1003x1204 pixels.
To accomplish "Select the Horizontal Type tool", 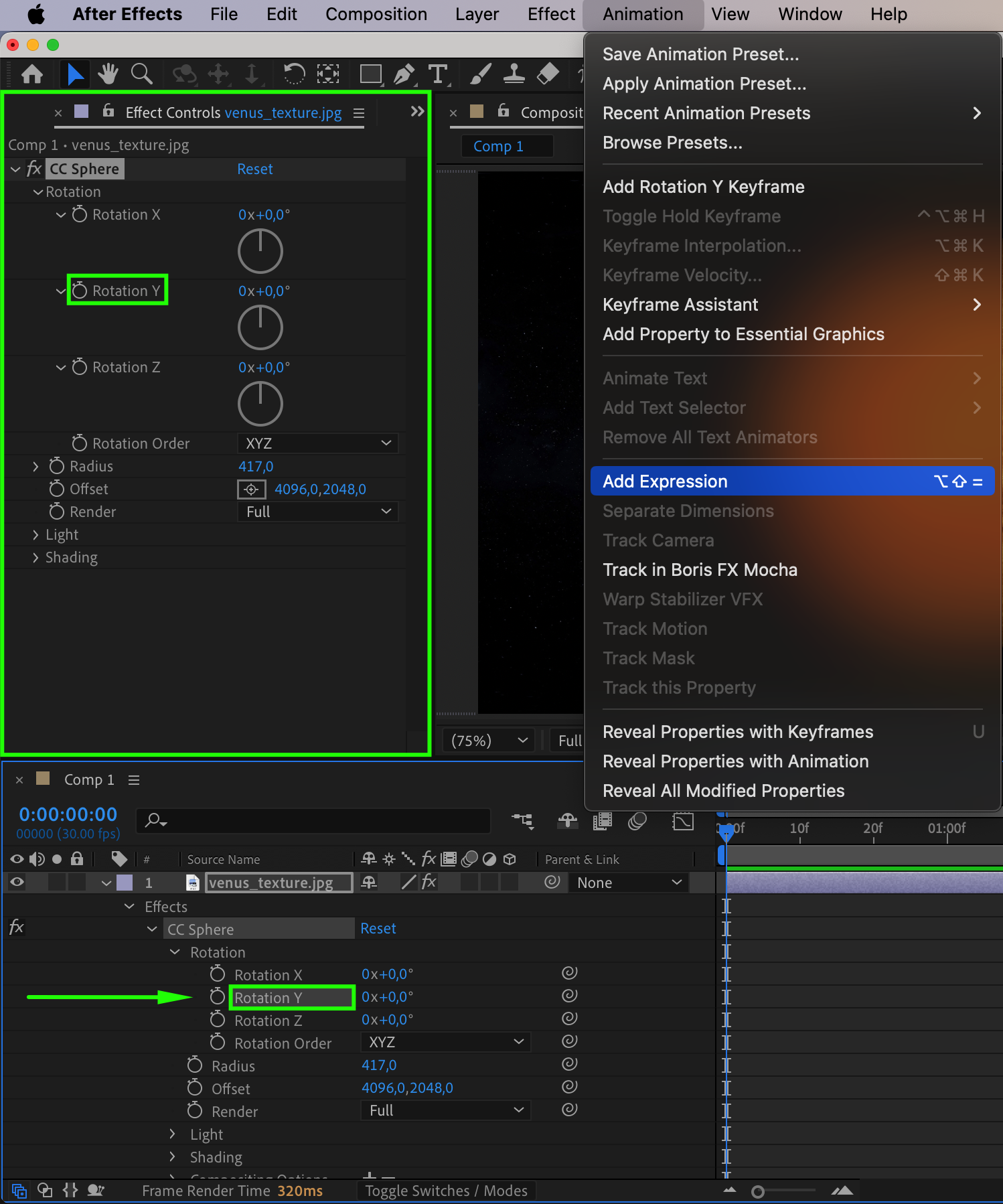I will (438, 74).
